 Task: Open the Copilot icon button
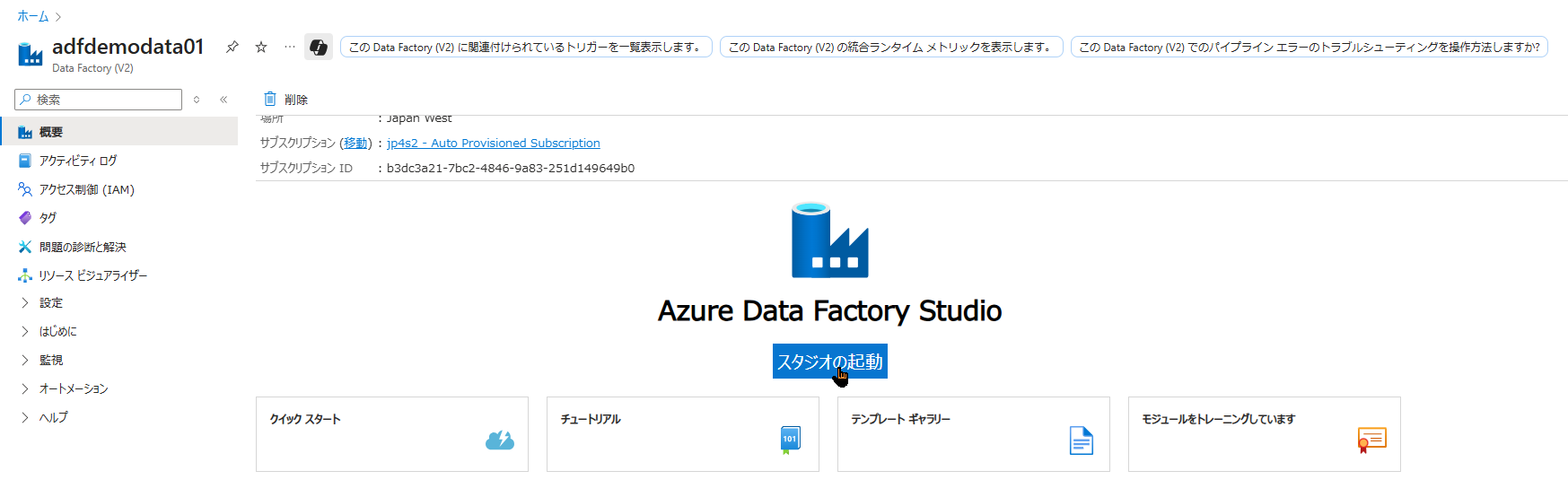(x=319, y=47)
